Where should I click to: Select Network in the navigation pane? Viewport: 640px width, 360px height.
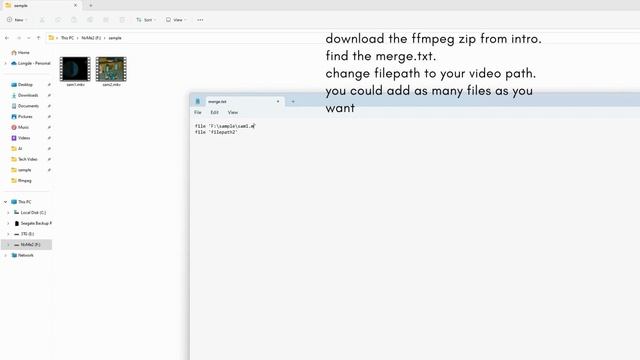click(x=22, y=255)
